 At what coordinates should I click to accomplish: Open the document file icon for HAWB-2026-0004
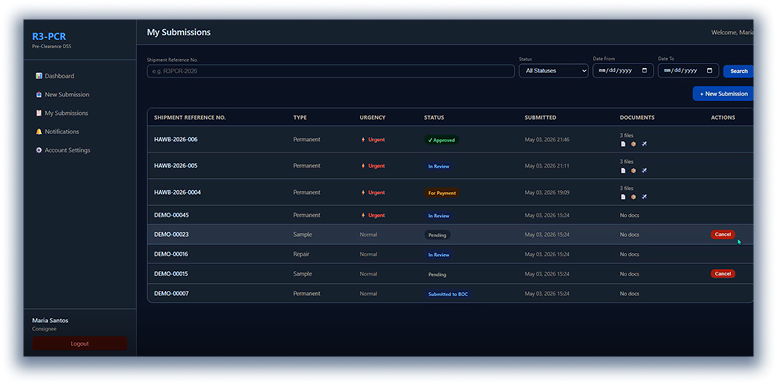[x=623, y=197]
